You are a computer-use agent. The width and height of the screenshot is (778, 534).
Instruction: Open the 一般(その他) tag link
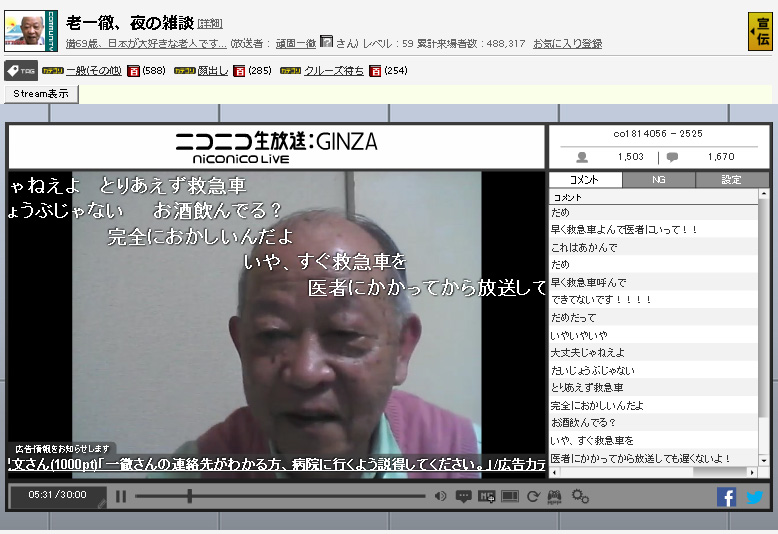(94, 71)
